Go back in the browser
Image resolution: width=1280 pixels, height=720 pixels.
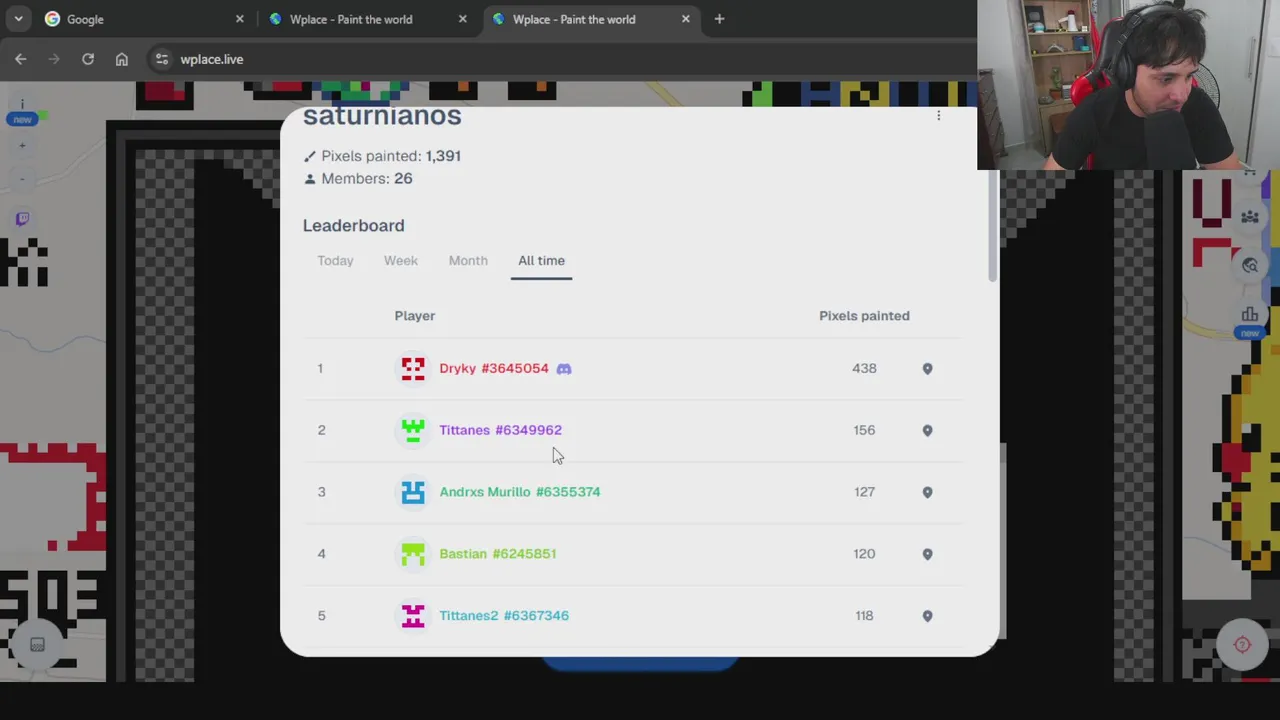(x=20, y=59)
